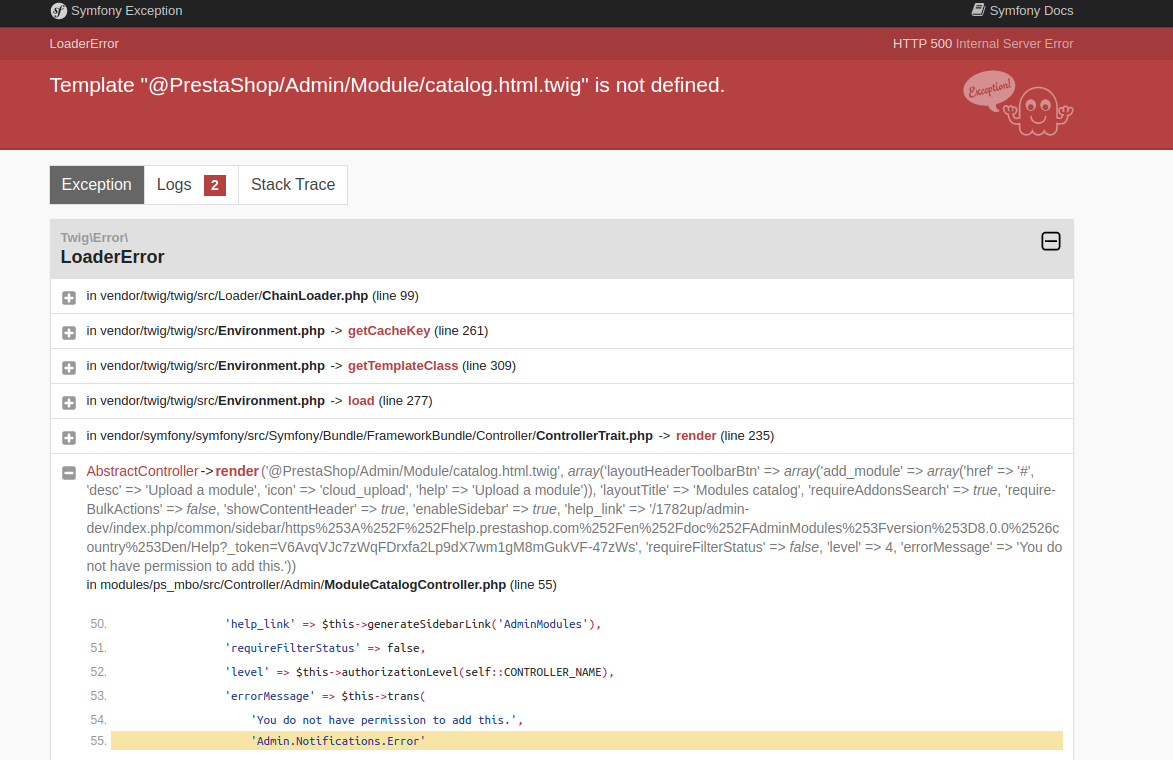
Task: Click ModuleCatalogController.php file path
Action: (x=296, y=585)
